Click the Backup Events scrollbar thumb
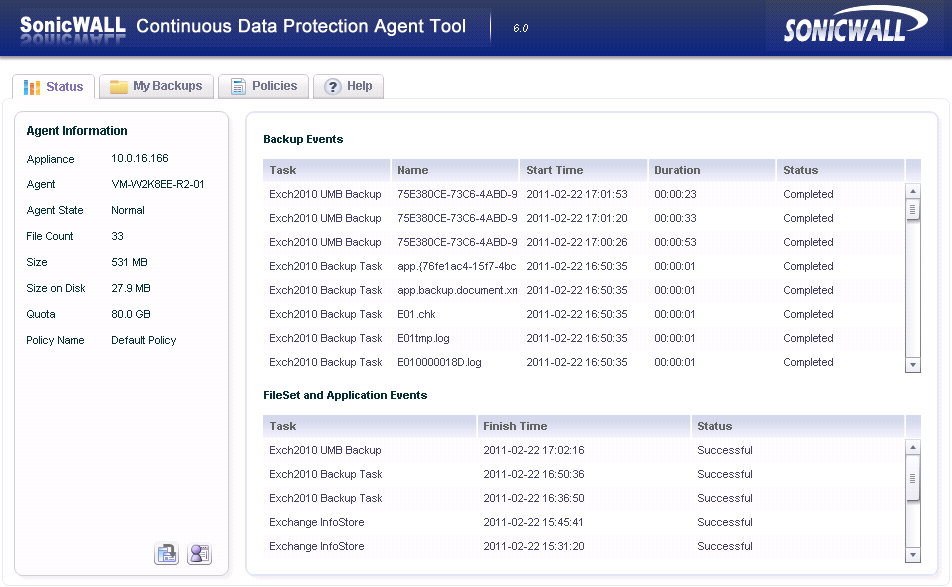The height and width of the screenshot is (587, 952). point(913,210)
